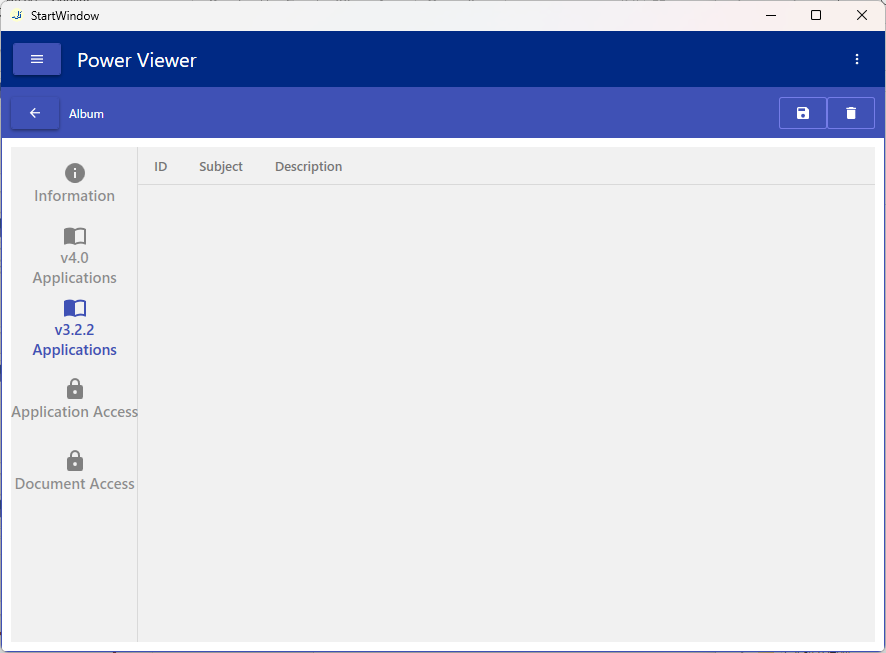The height and width of the screenshot is (653, 886).
Task: Open the hamburger navigation menu
Action: [37, 59]
